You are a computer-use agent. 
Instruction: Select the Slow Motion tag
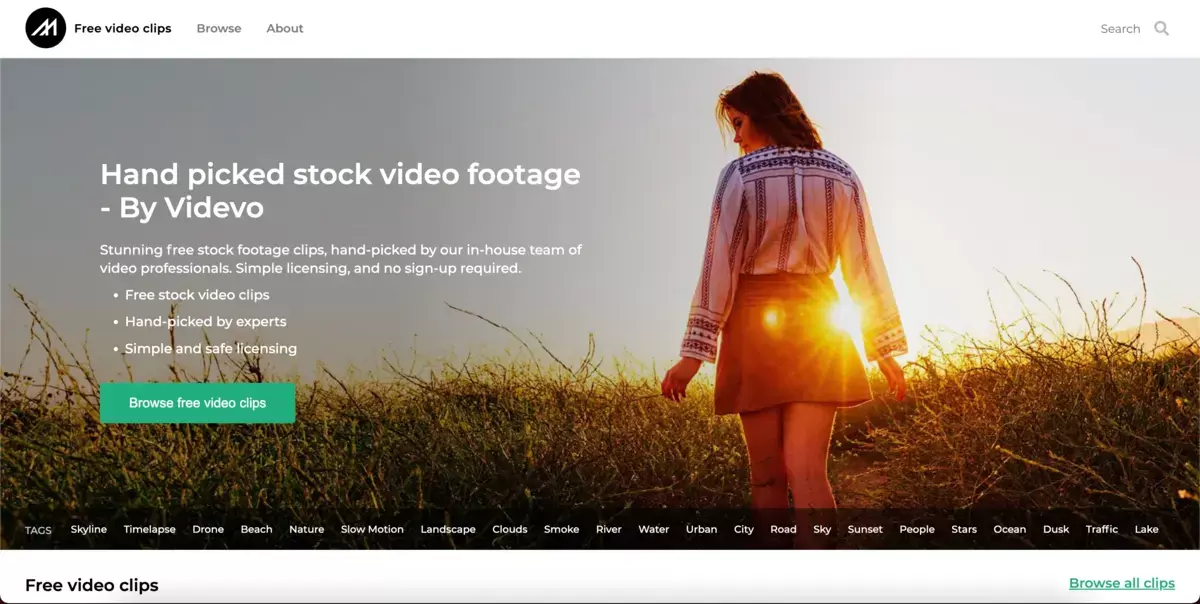pyautogui.click(x=372, y=529)
